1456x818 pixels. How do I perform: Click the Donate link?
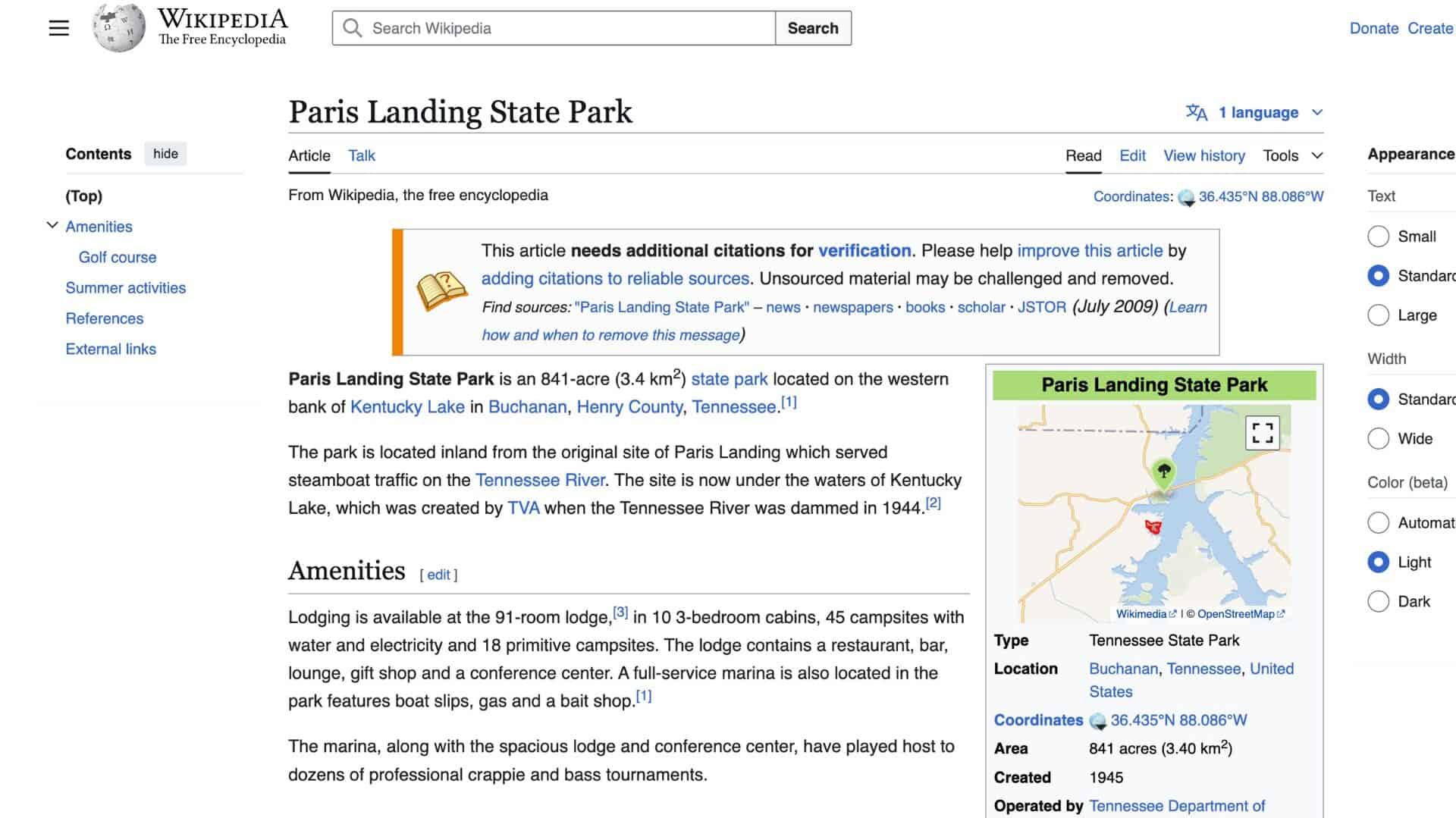(x=1373, y=28)
